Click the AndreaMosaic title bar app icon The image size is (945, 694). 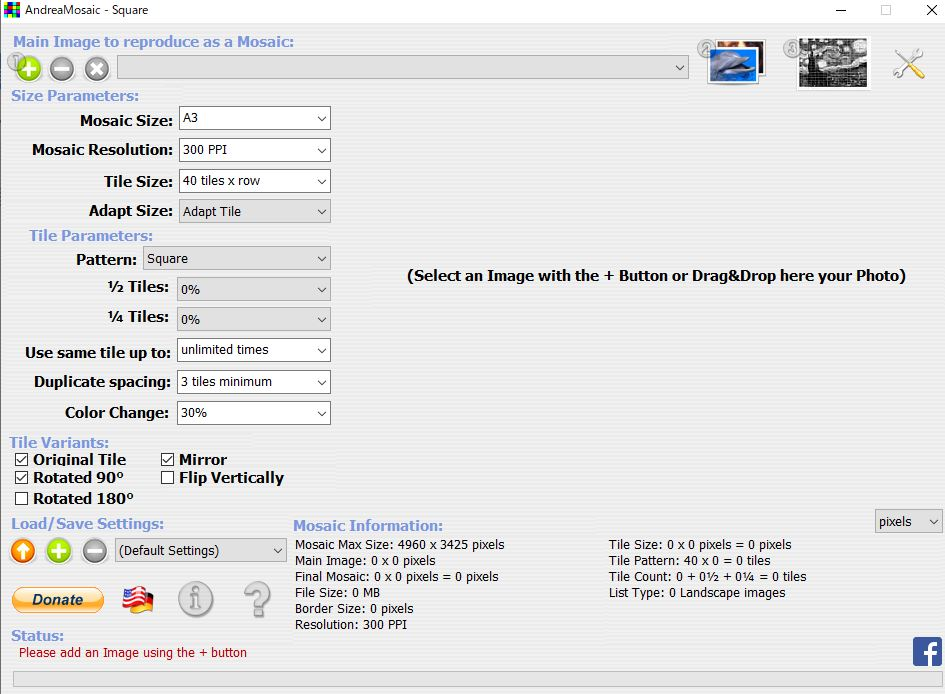11,10
